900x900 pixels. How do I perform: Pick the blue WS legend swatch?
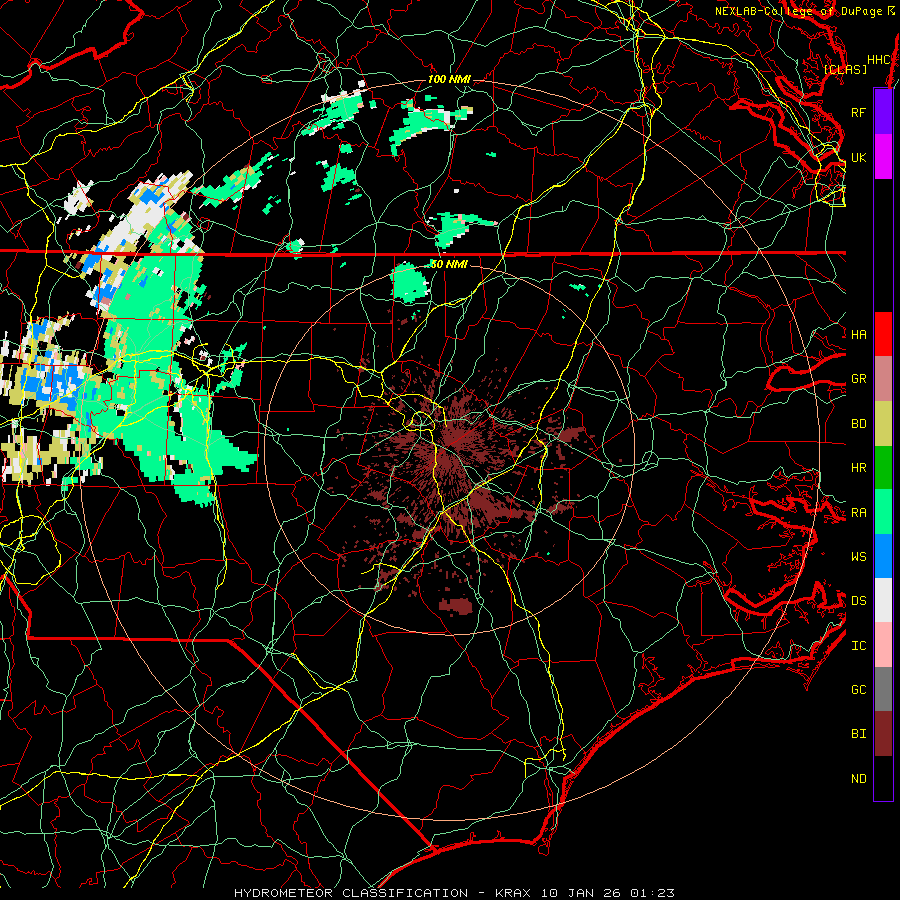coord(883,556)
